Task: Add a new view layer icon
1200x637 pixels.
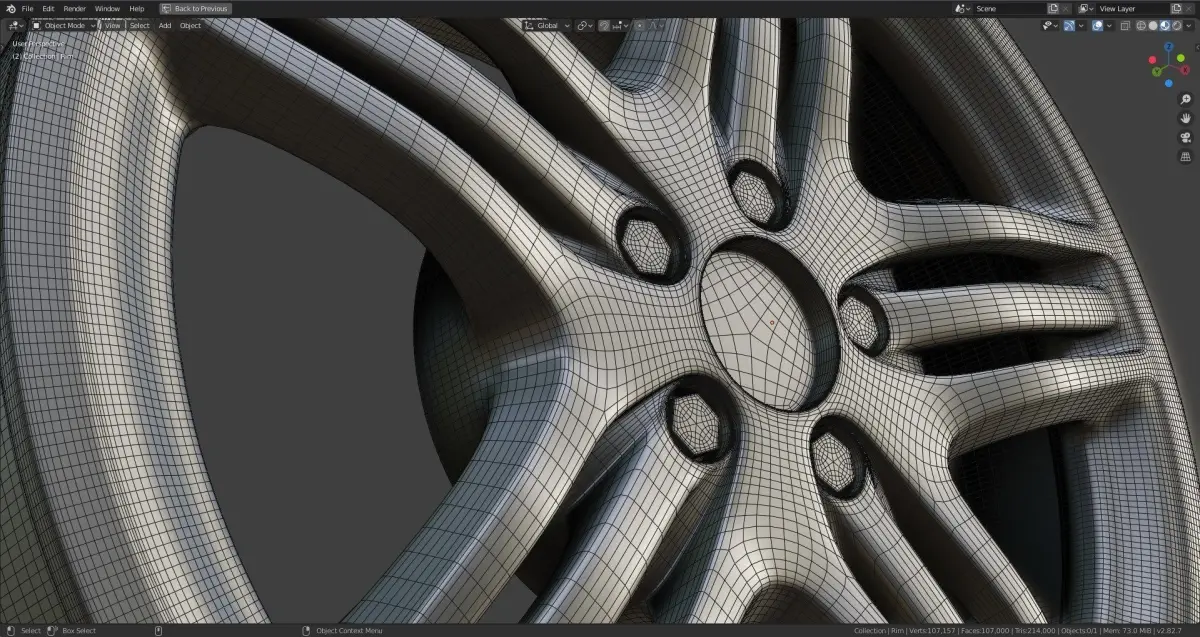Action: 1176,8
